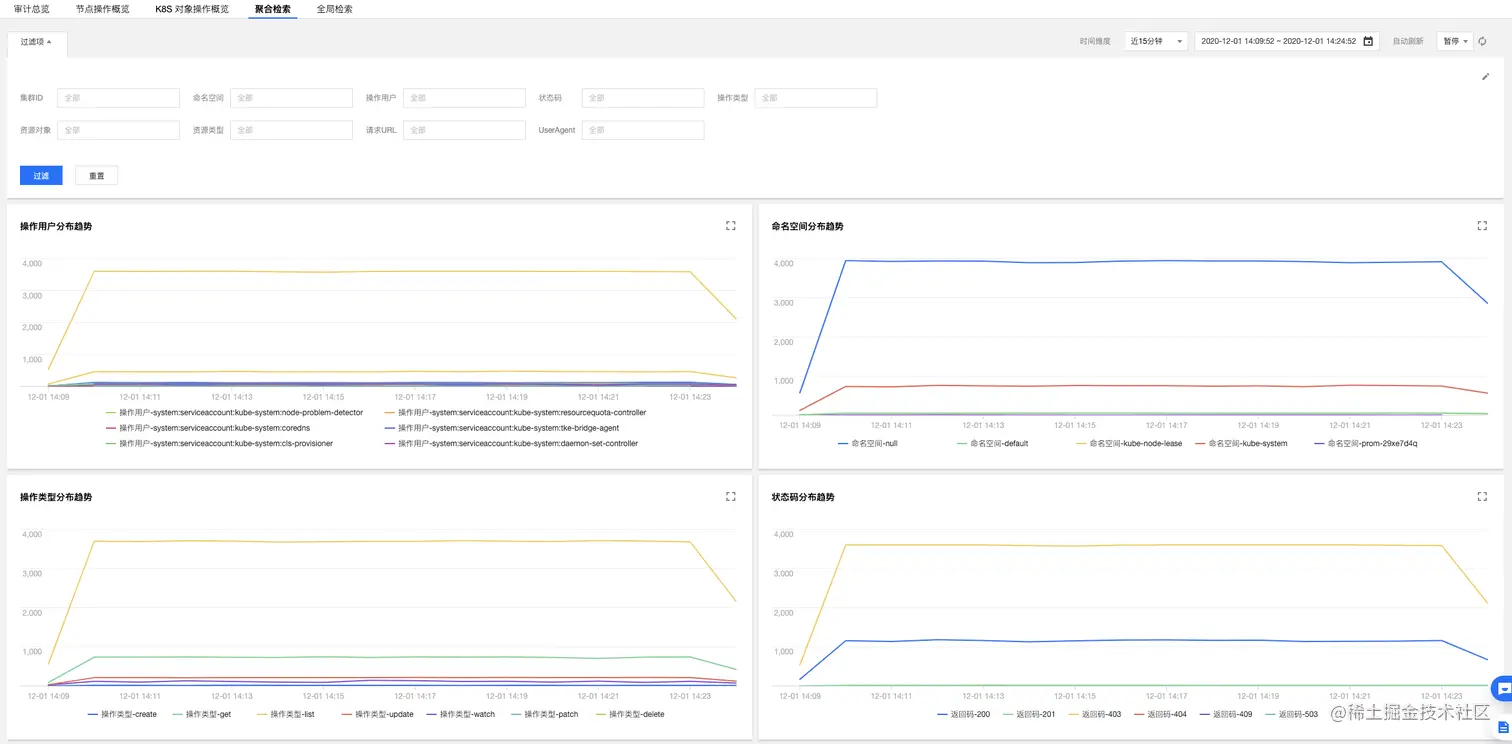Click the blue 过滤 button
This screenshot has width=1512, height=744.
[41, 176]
